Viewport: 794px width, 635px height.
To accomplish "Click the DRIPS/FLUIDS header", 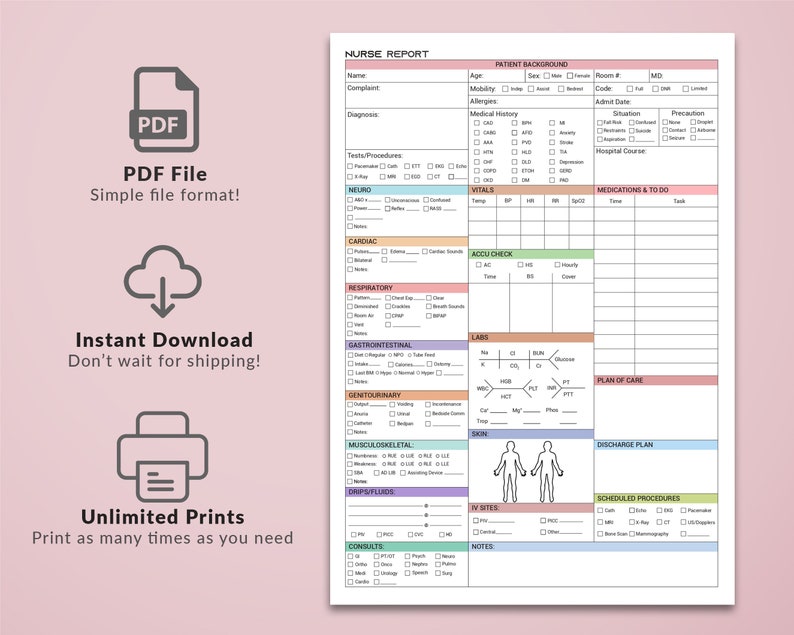I will 407,492.
